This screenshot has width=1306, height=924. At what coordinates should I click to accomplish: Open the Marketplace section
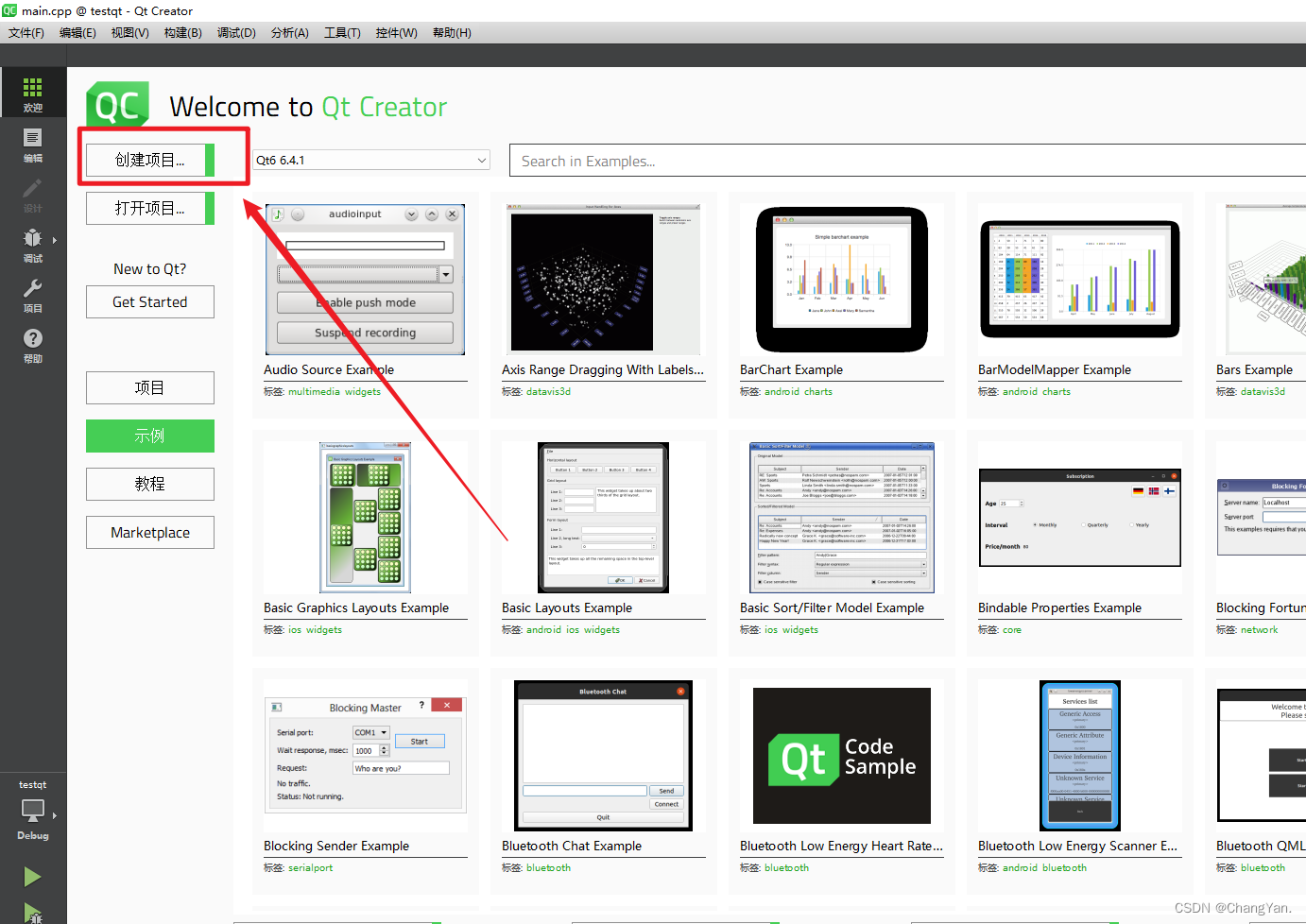(x=150, y=533)
